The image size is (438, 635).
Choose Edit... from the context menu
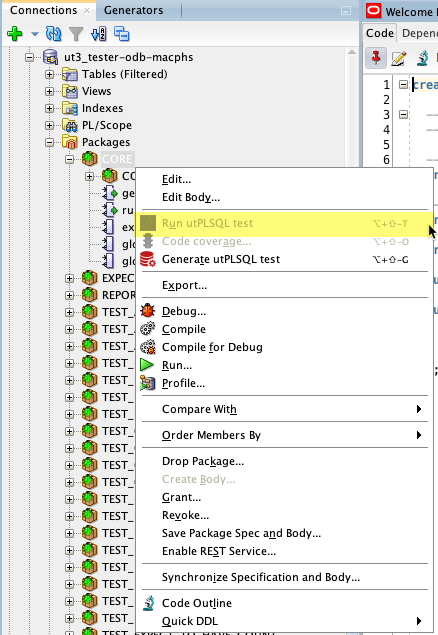click(x=285, y=179)
